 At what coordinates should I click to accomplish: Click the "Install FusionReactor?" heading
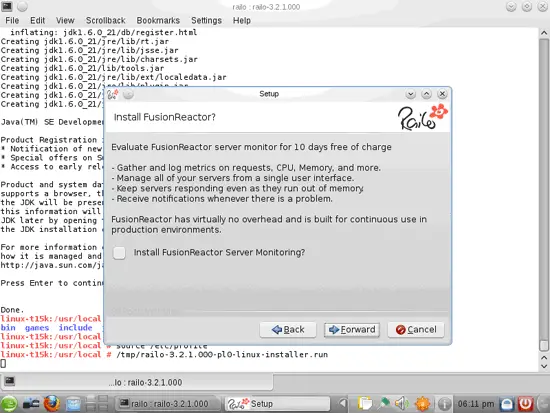tap(165, 117)
